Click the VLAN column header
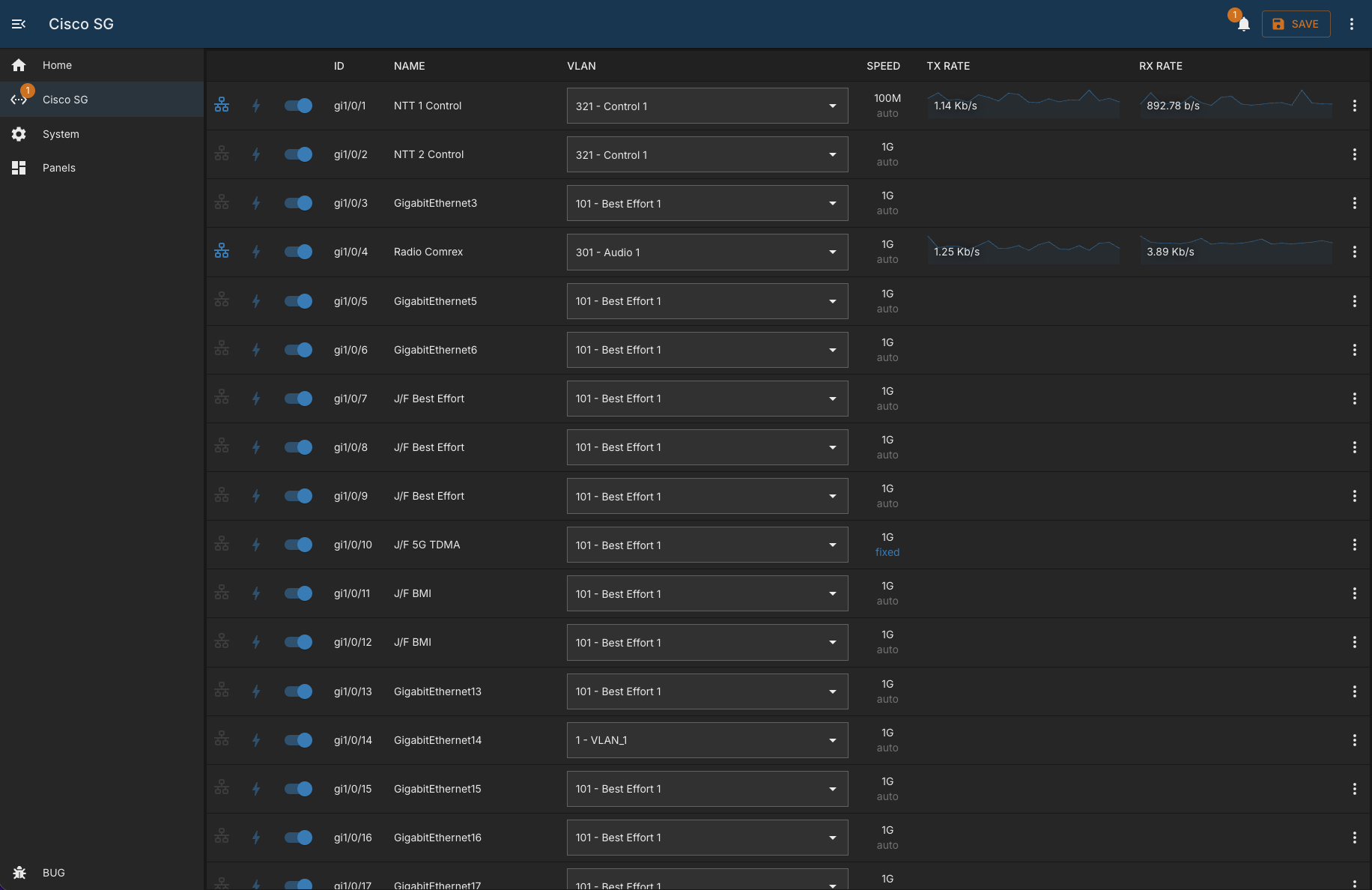The image size is (1372, 890). (582, 66)
